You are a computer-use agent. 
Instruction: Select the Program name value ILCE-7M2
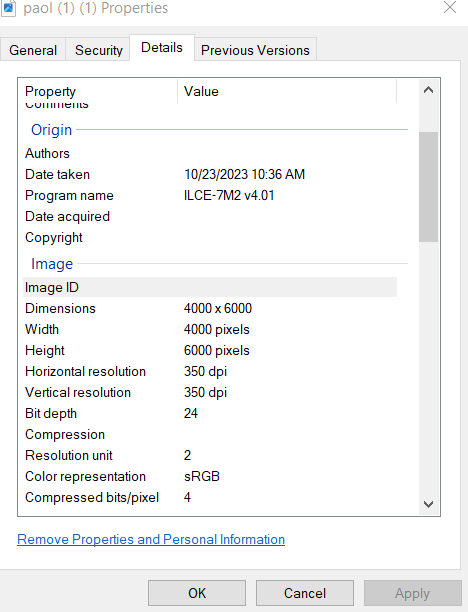(229, 195)
